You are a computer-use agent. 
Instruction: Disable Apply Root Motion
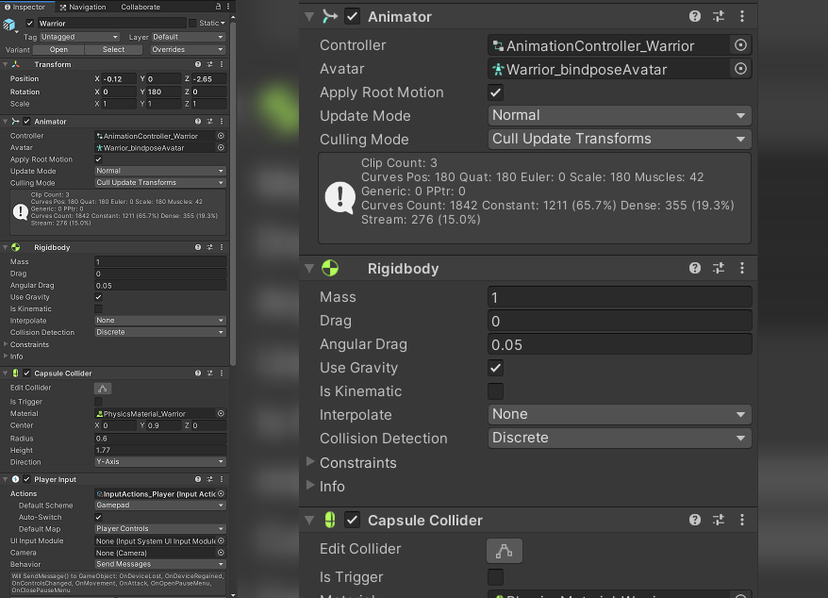click(495, 92)
